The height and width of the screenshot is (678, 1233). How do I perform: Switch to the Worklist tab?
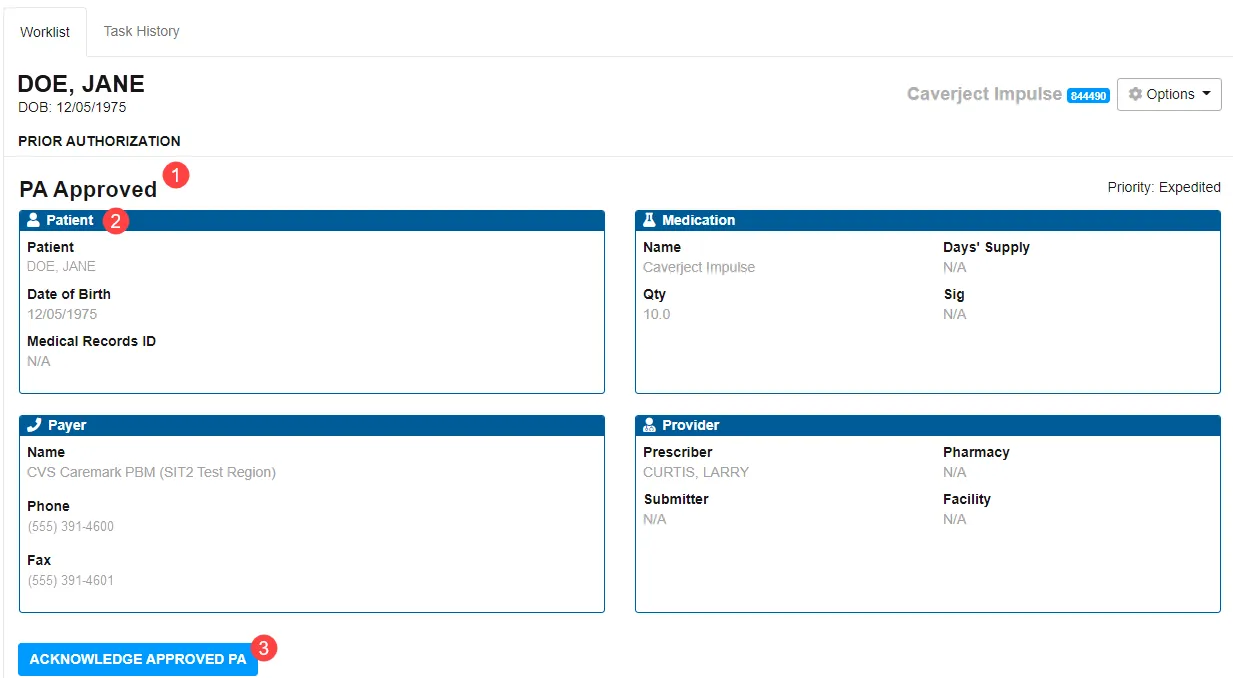point(45,32)
